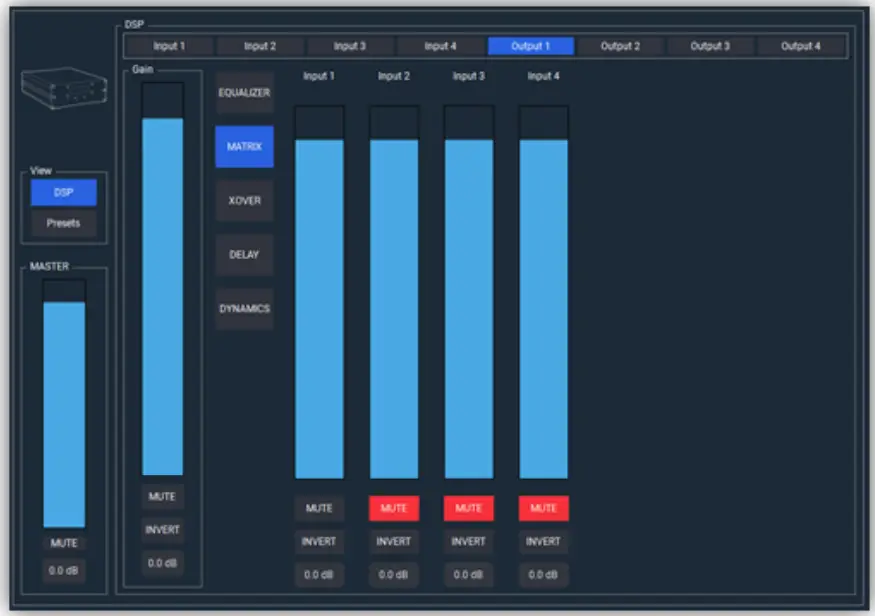The height and width of the screenshot is (616, 875).
Task: Mute Input 1 in the matrix
Action: coord(318,508)
